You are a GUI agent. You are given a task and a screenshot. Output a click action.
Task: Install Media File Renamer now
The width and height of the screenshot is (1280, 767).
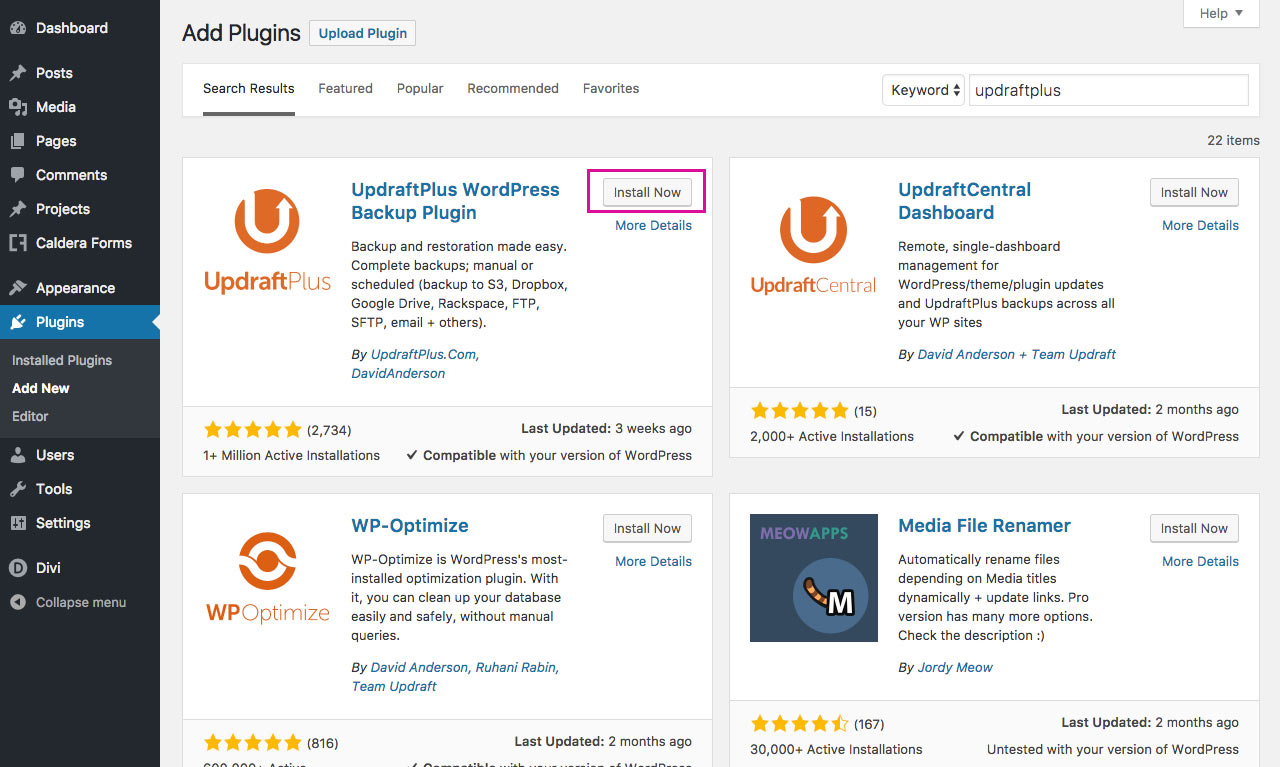pos(1194,528)
